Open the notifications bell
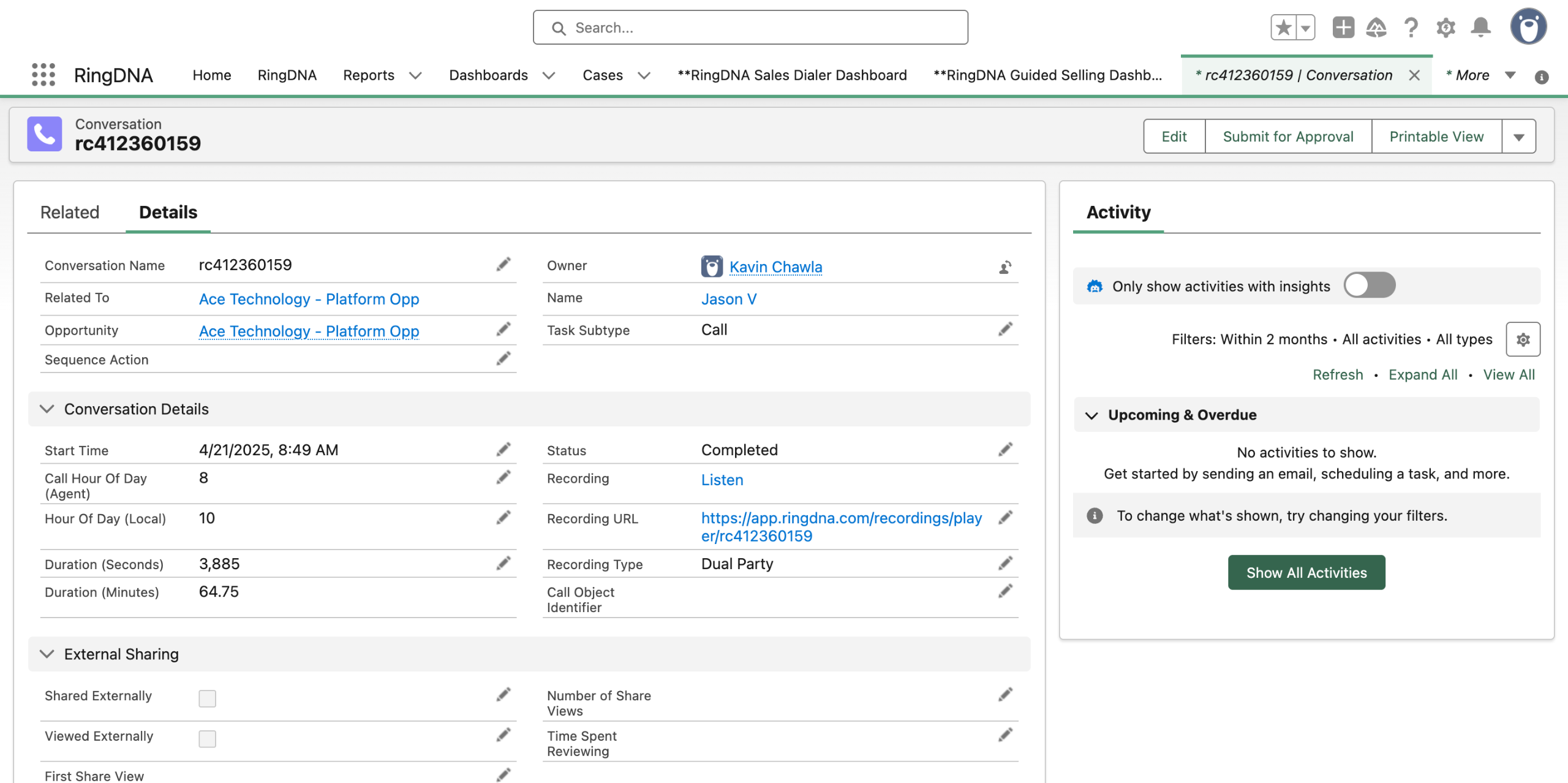1568x783 pixels. (1480, 28)
